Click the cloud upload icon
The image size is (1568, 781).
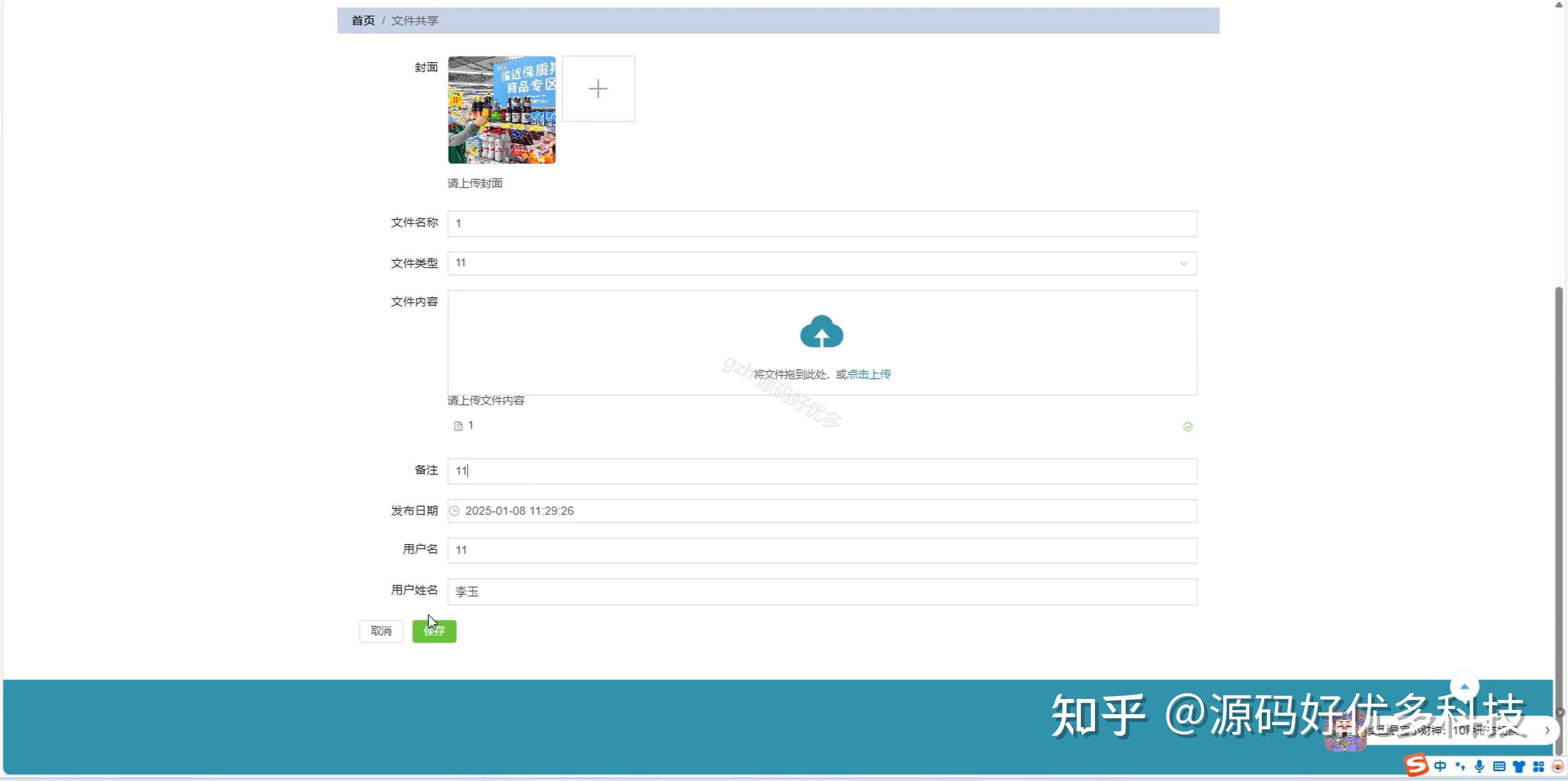(x=821, y=332)
